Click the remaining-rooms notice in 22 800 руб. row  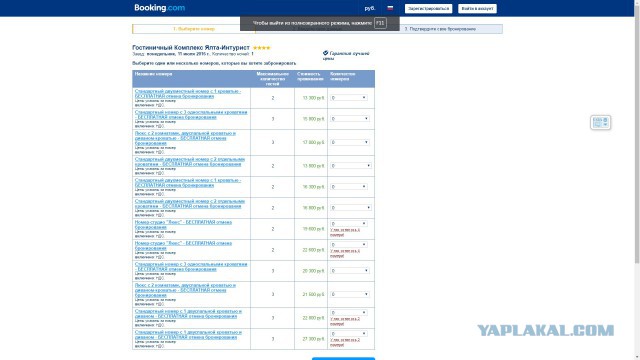point(345,321)
